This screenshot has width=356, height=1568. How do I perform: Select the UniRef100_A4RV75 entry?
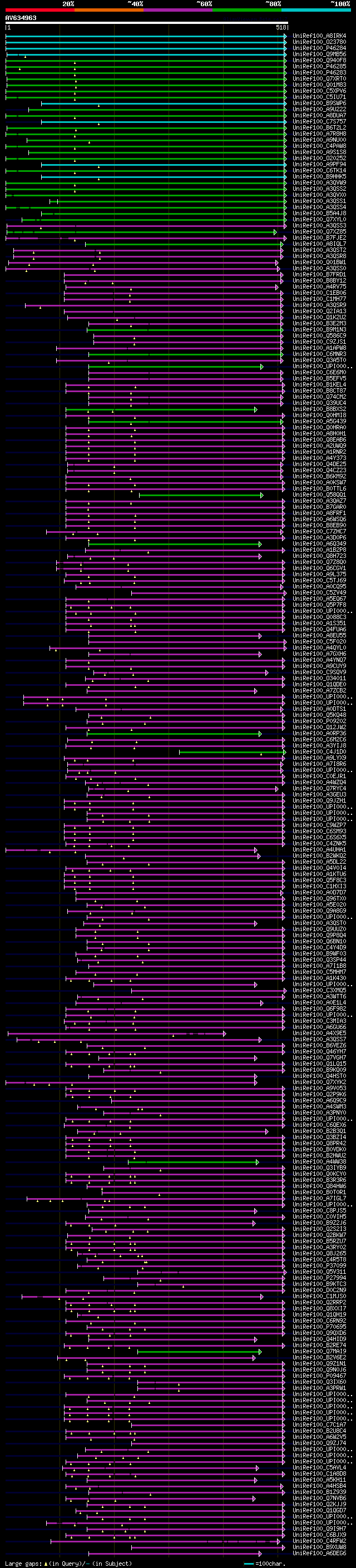tap(319, 286)
